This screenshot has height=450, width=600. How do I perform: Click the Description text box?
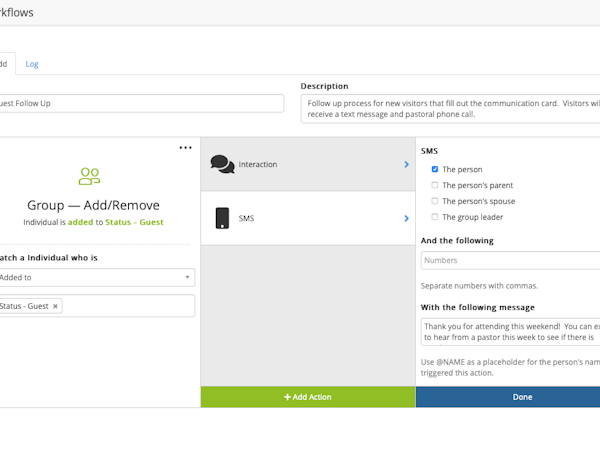click(450, 109)
